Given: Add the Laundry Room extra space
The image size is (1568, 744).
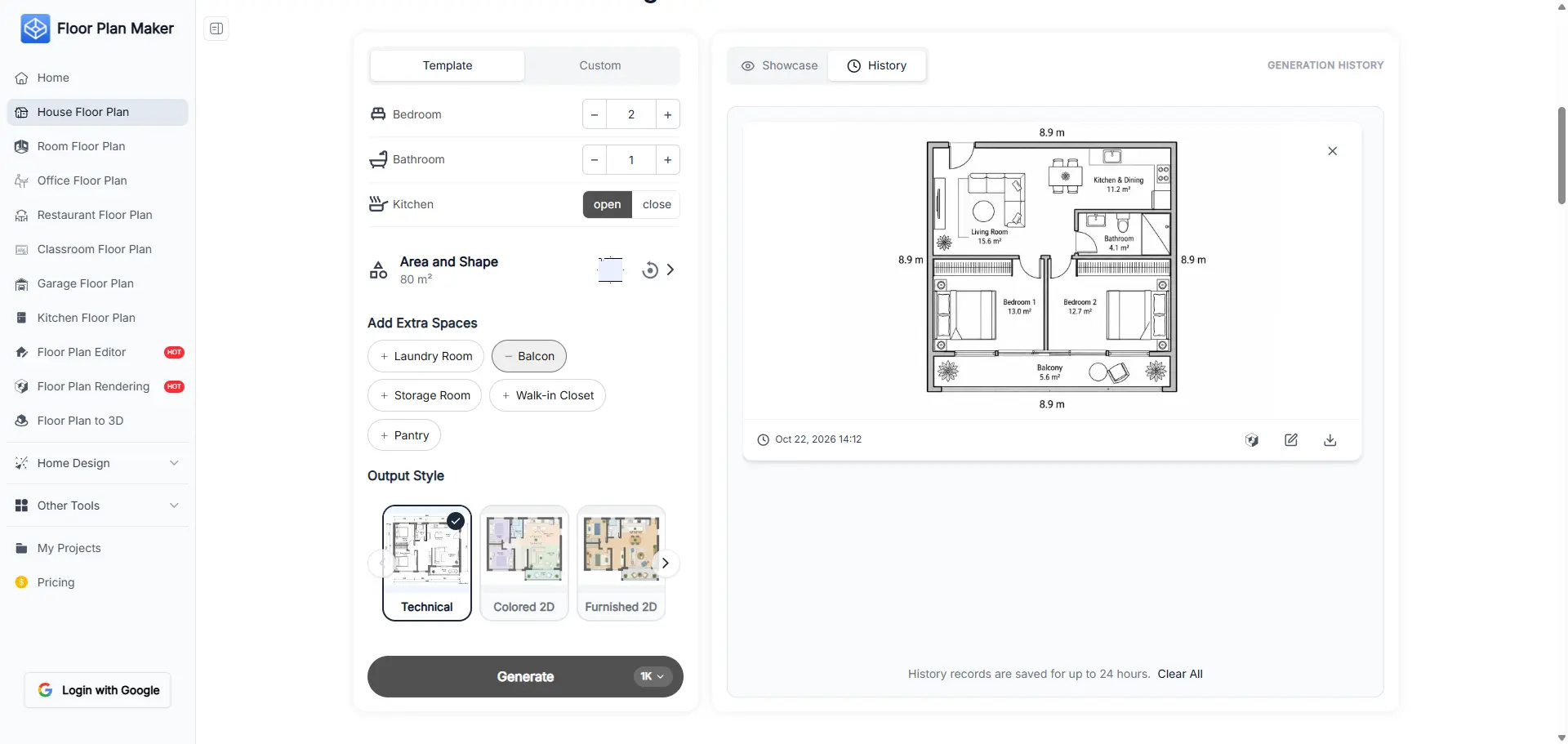Looking at the screenshot, I should click(x=425, y=356).
